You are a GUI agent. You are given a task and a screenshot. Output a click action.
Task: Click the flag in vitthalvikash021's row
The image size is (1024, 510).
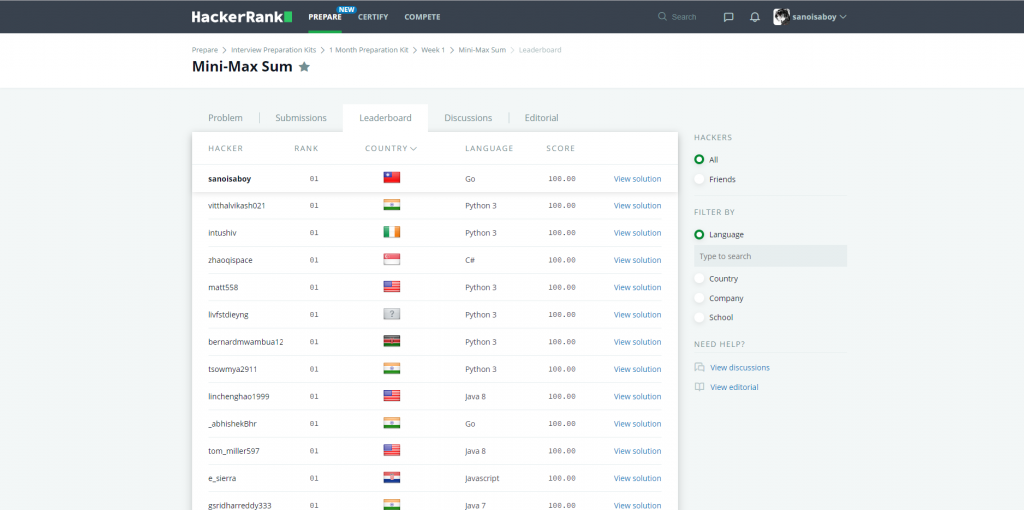[392, 205]
